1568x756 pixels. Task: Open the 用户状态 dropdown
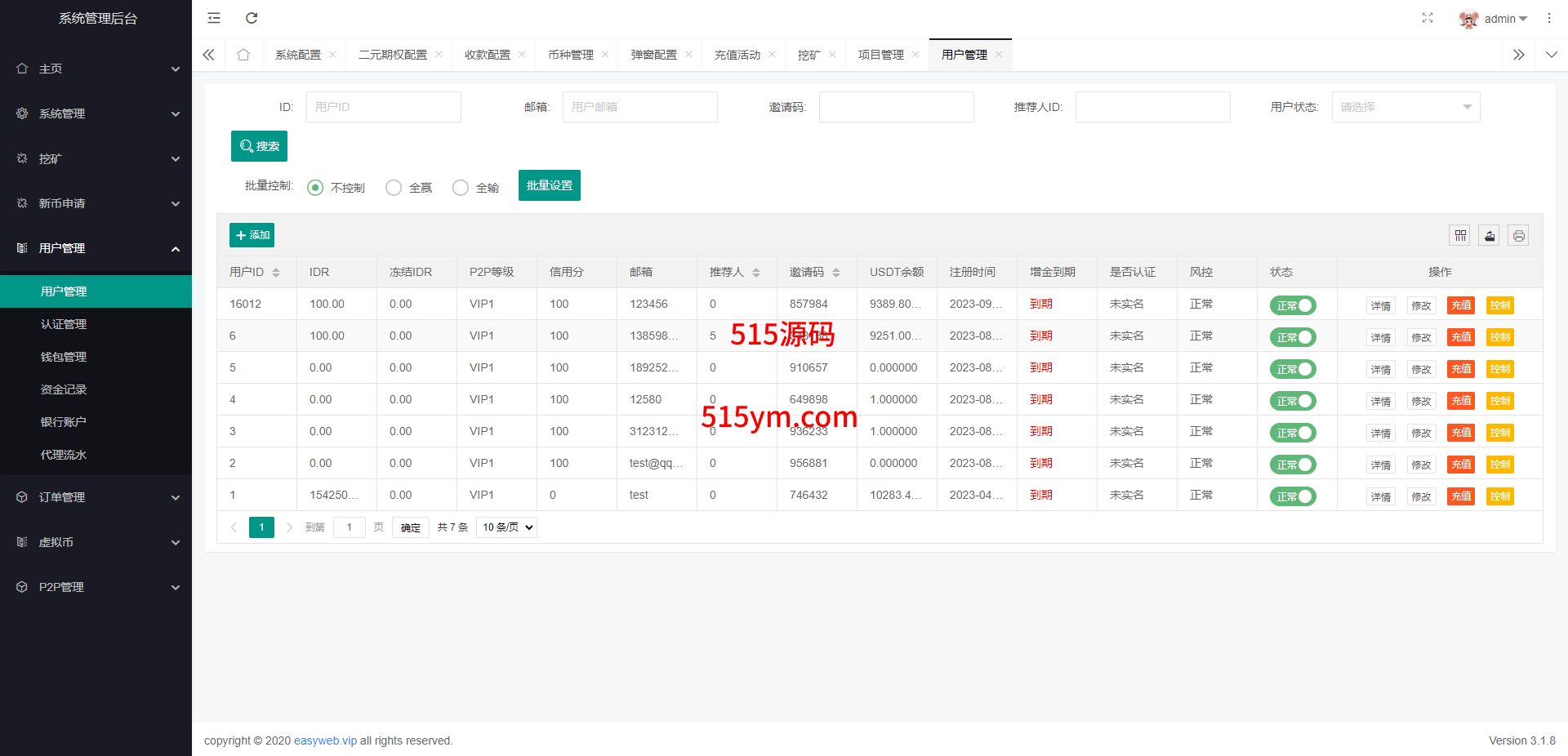[1405, 107]
